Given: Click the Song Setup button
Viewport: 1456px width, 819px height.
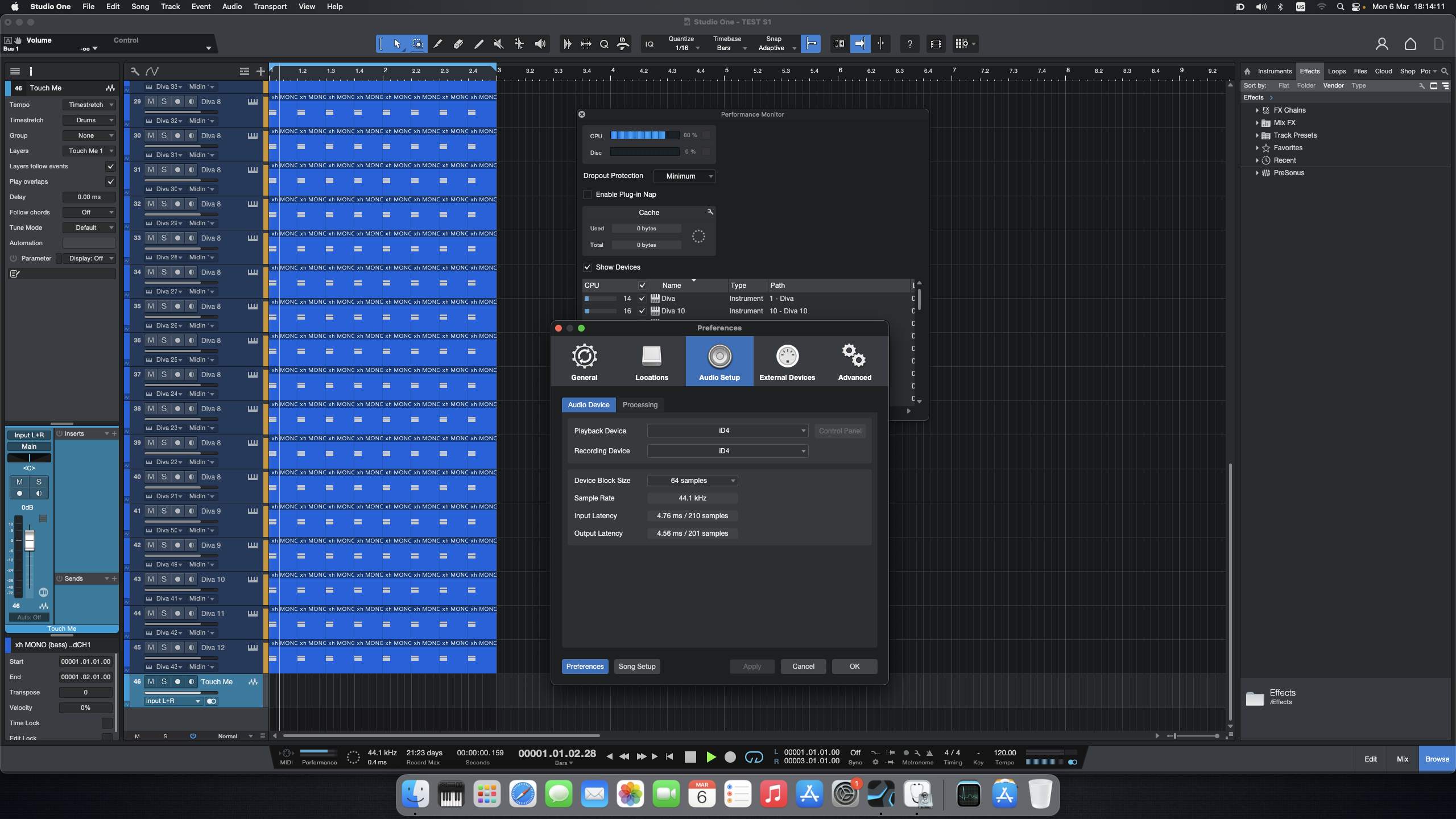Looking at the screenshot, I should [x=636, y=667].
